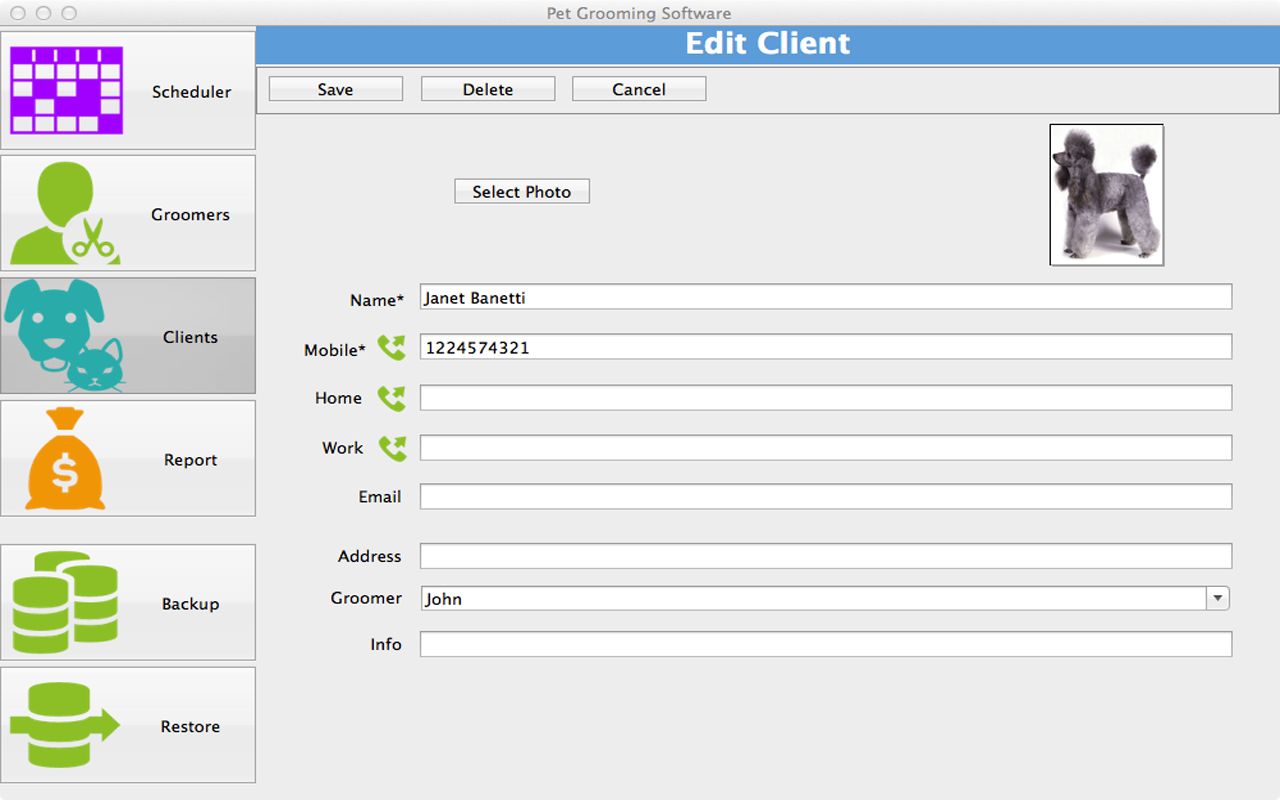Screen dimensions: 1280x800
Task: Select the Clients dog and cat icon
Action: (x=65, y=335)
